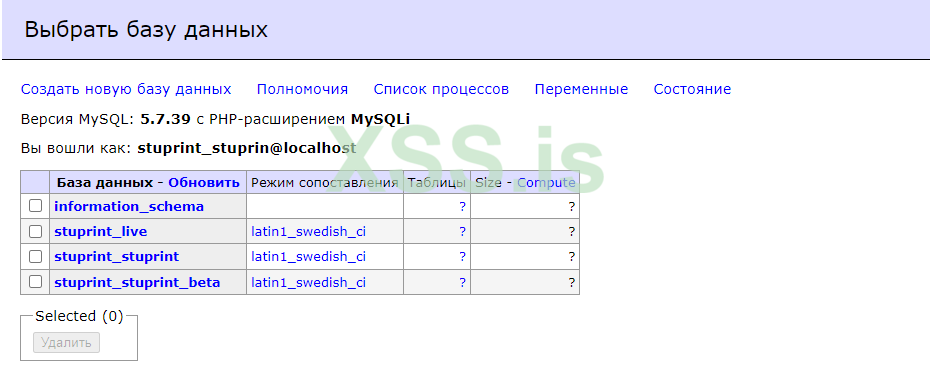Open the 'Создать новую базу данных' link
The height and width of the screenshot is (380, 930).
126,90
